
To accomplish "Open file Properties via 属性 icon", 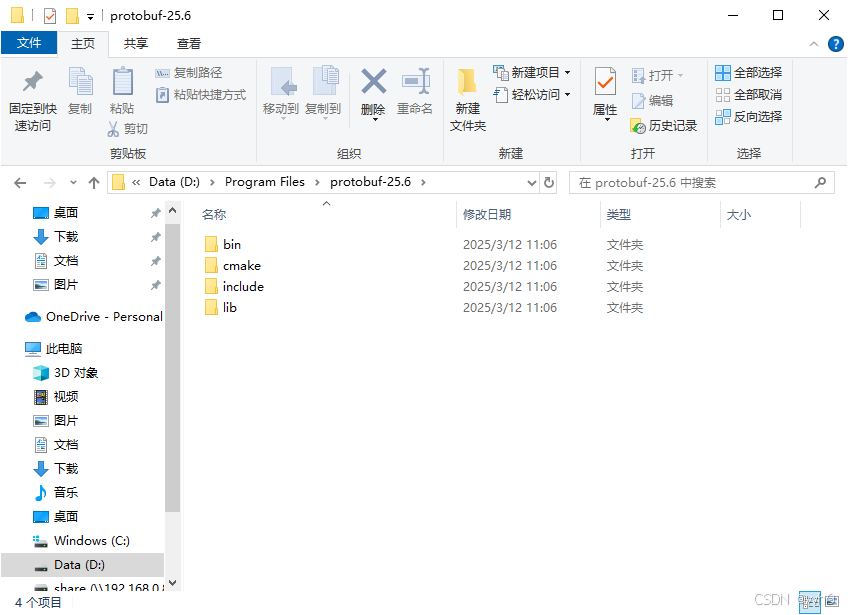I will tap(604, 89).
